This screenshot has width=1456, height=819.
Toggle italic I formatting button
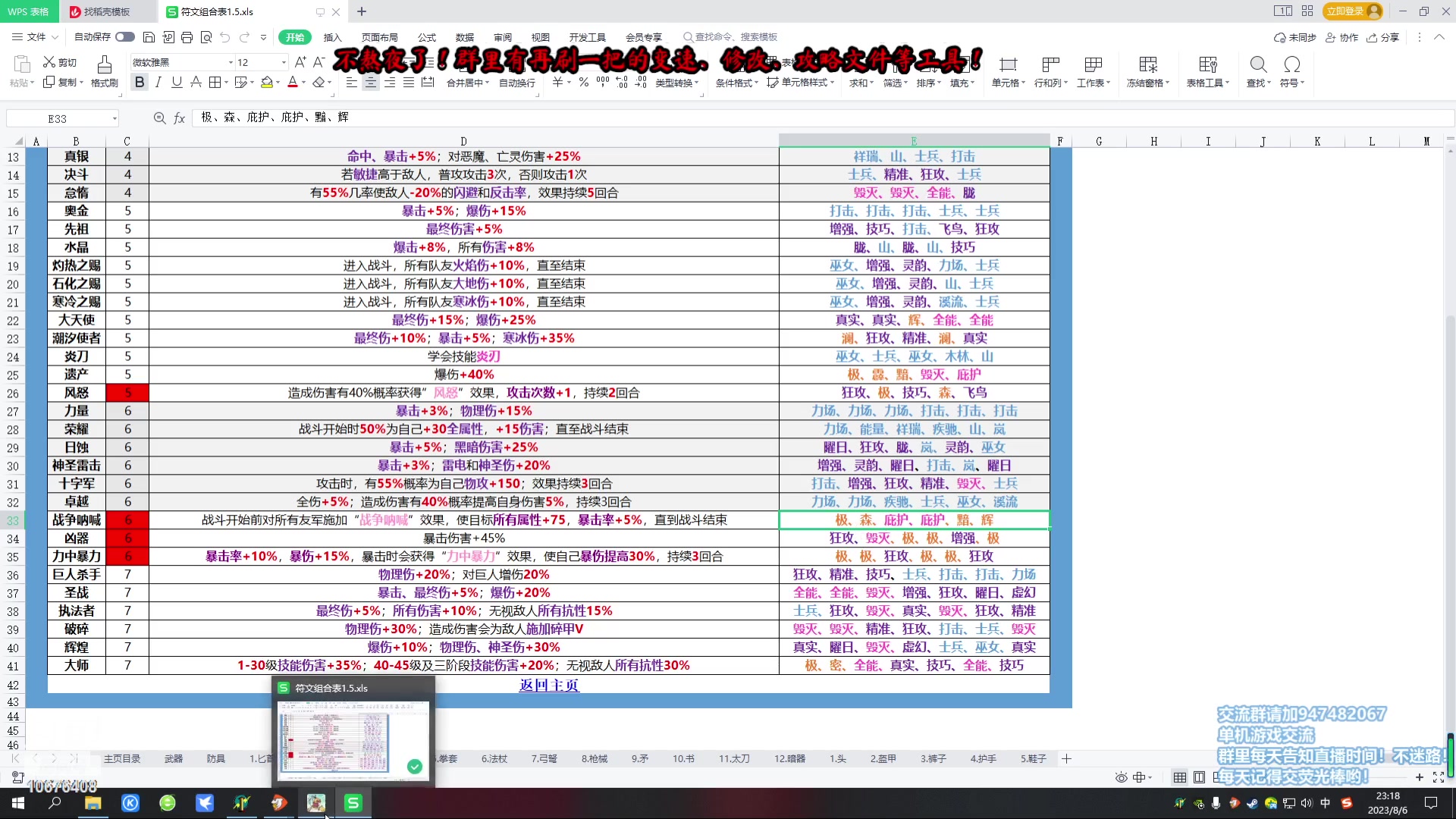(159, 83)
